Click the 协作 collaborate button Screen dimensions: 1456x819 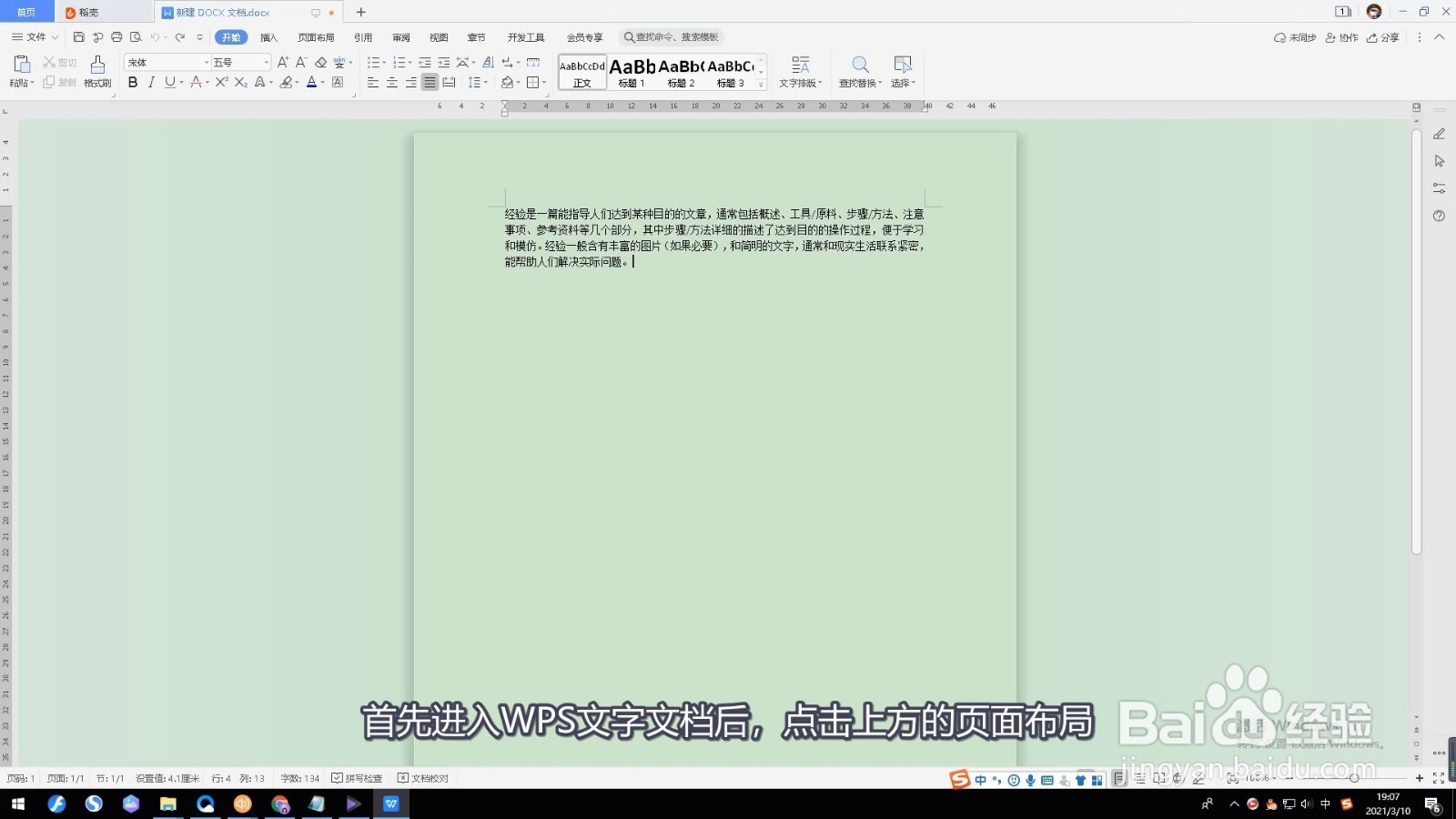coord(1342,37)
